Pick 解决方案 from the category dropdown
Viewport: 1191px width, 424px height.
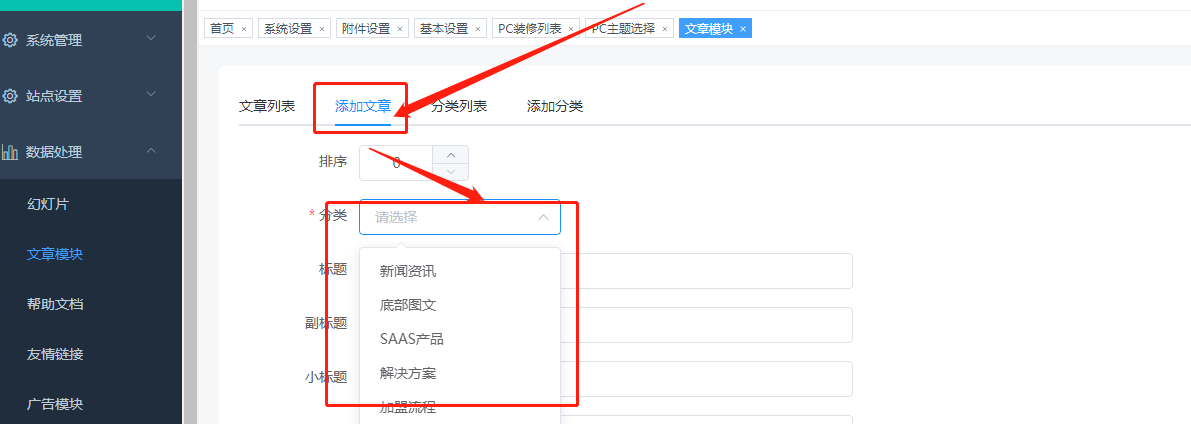(x=408, y=373)
